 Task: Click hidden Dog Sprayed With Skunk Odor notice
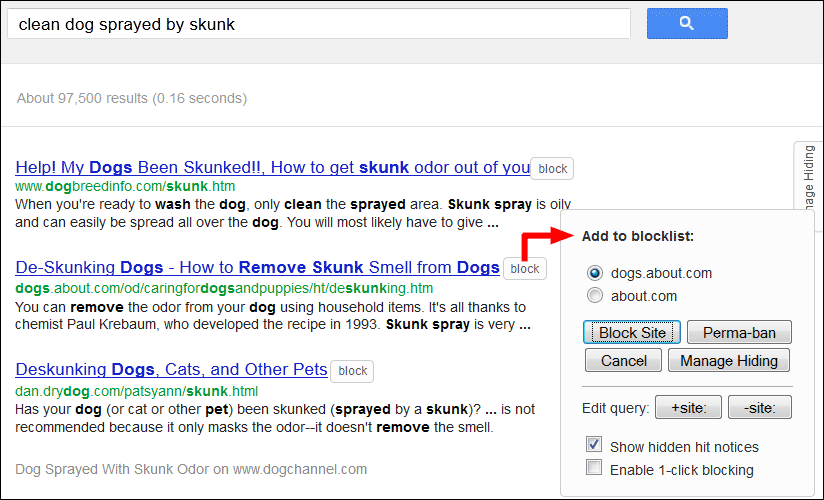[x=191, y=469]
